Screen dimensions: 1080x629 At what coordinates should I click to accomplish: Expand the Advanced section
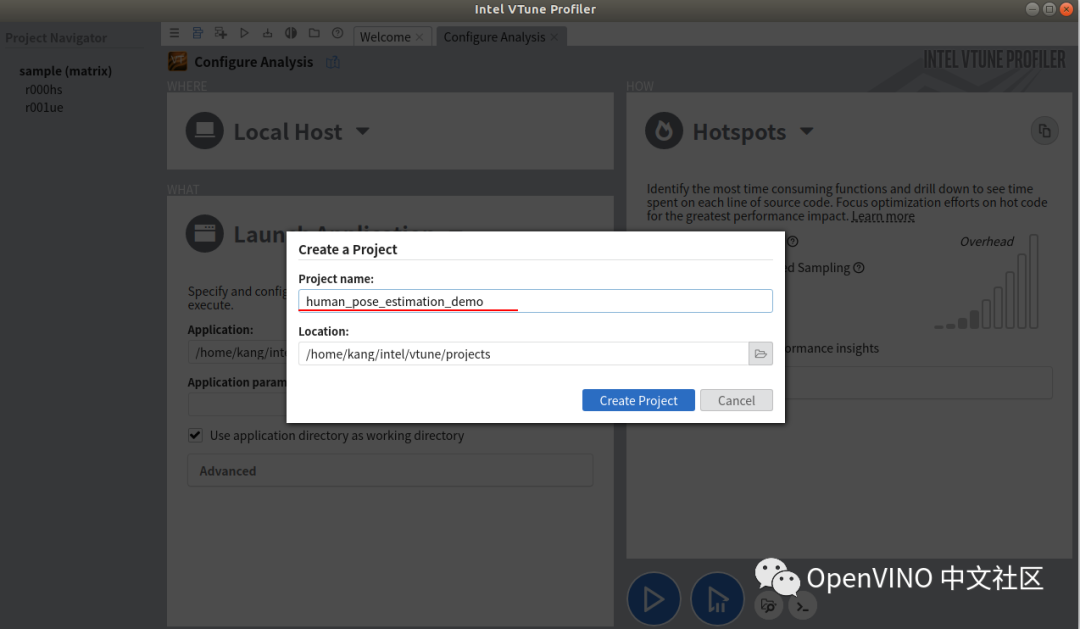[x=390, y=471]
